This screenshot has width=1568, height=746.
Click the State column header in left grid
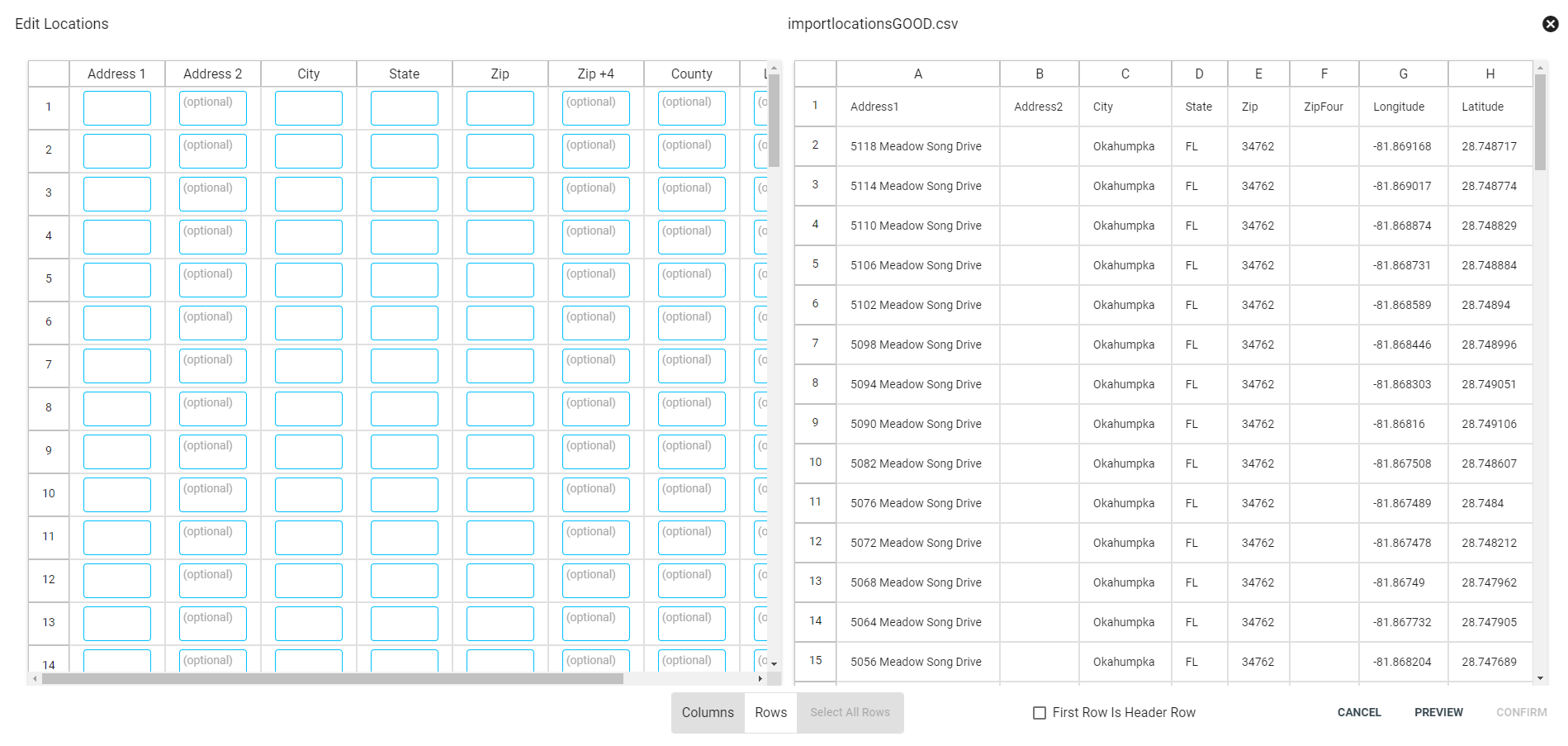(404, 74)
